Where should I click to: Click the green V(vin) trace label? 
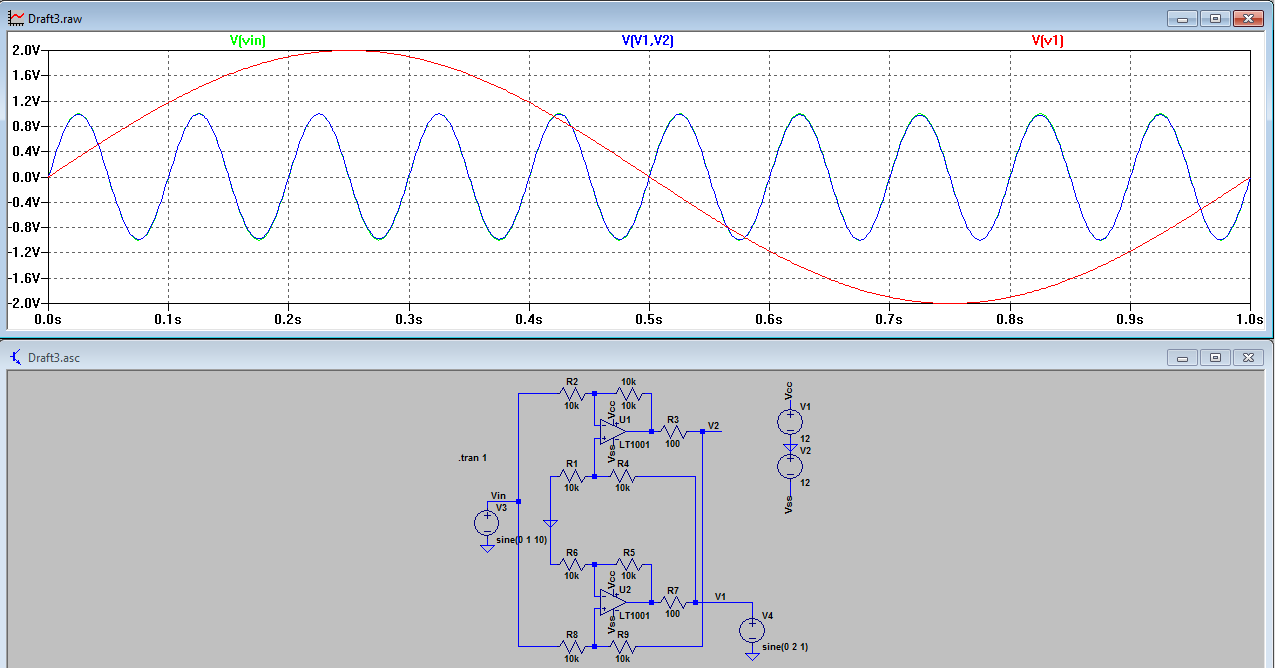click(248, 41)
